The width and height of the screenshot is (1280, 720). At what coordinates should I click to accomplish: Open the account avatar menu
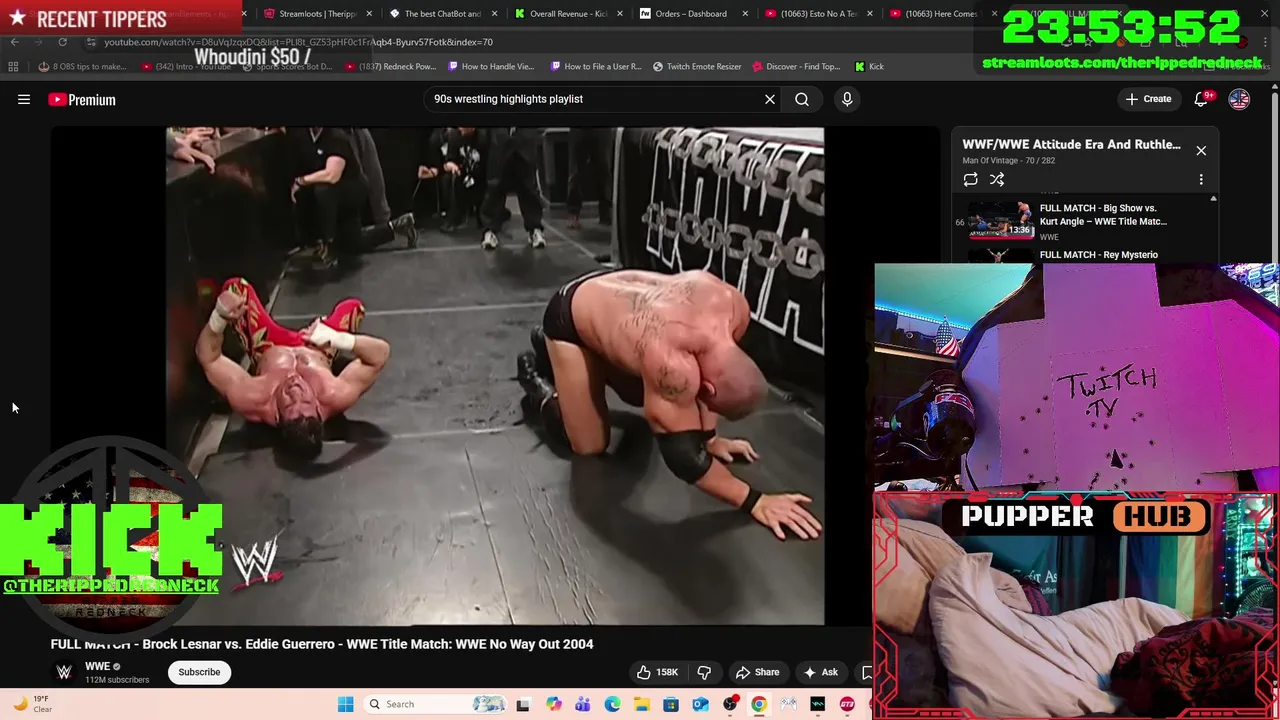(x=1239, y=99)
